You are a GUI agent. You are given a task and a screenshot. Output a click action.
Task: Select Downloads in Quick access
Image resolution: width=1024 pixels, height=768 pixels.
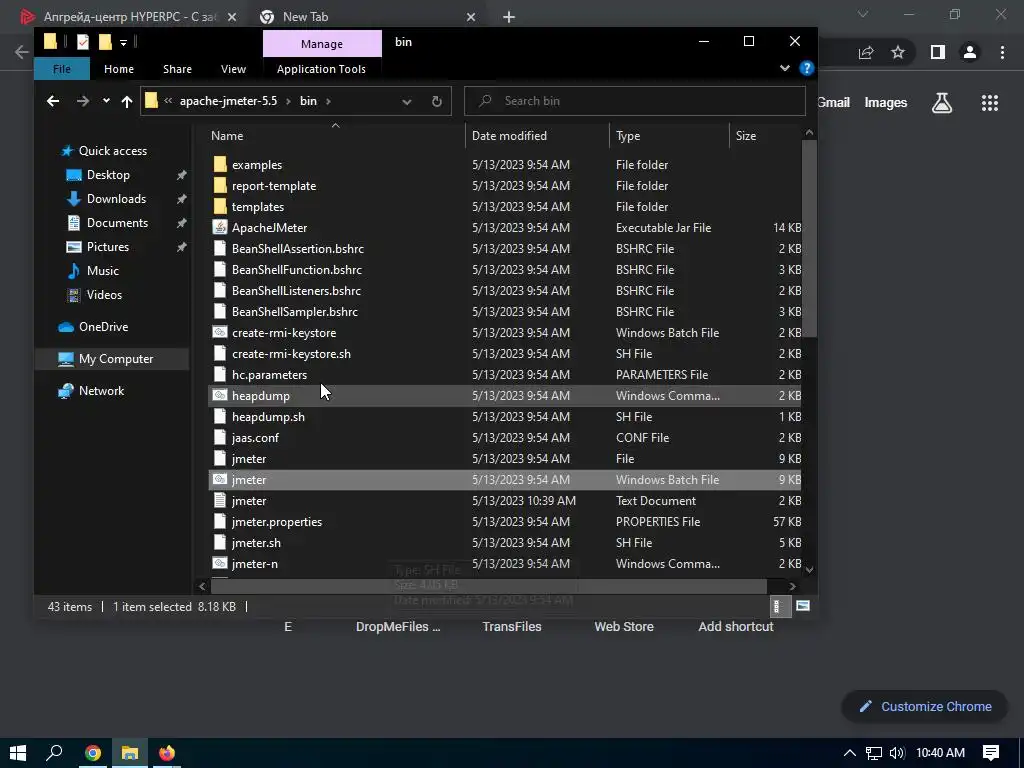point(116,199)
